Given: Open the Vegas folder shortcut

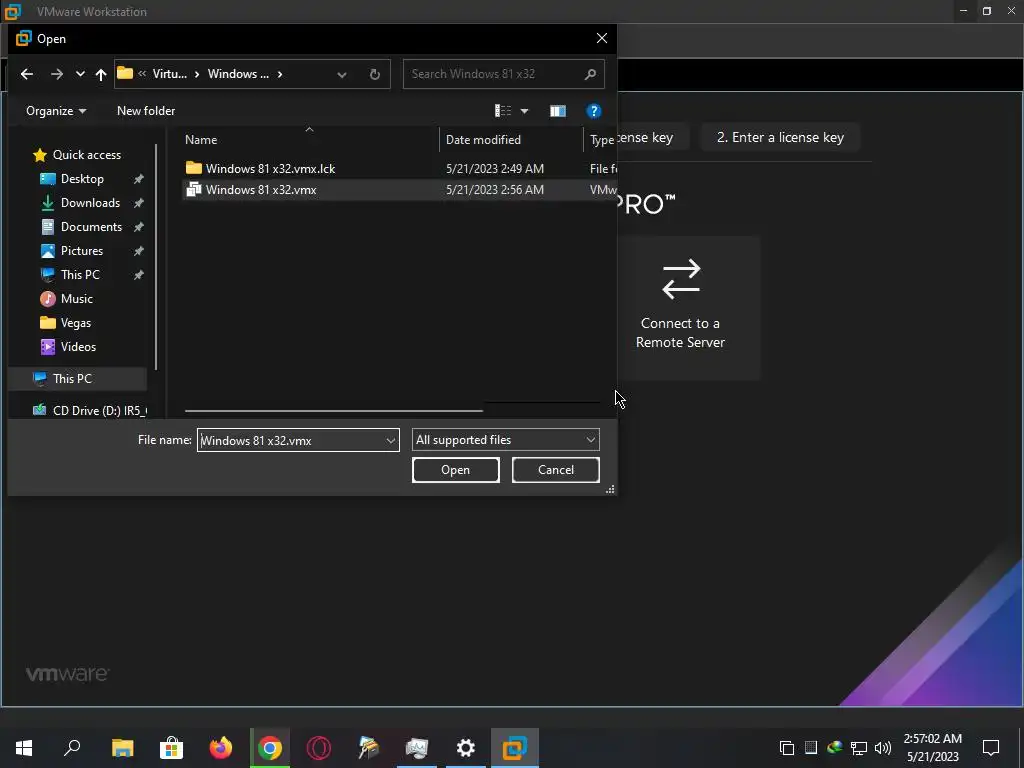Looking at the screenshot, I should 75,323.
